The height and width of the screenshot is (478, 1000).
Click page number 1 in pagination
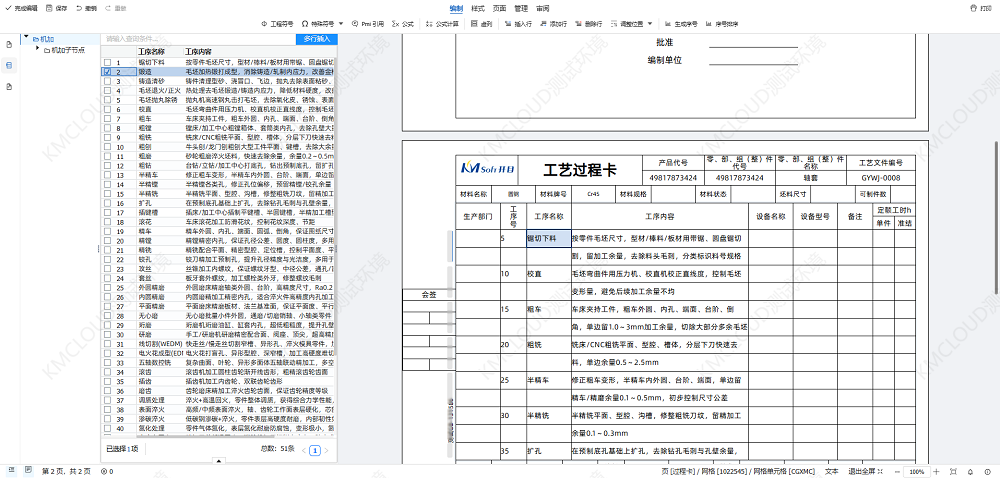(314, 451)
